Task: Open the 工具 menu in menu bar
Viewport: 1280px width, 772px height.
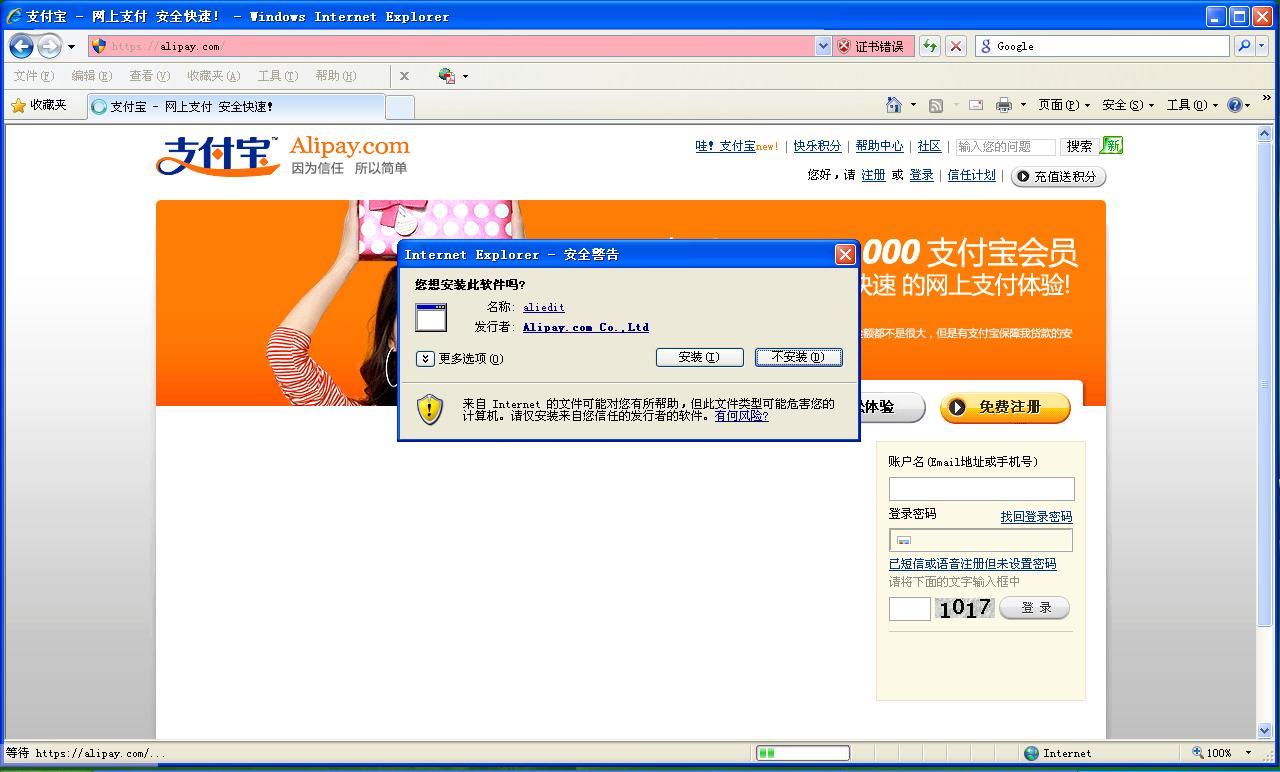Action: point(277,76)
